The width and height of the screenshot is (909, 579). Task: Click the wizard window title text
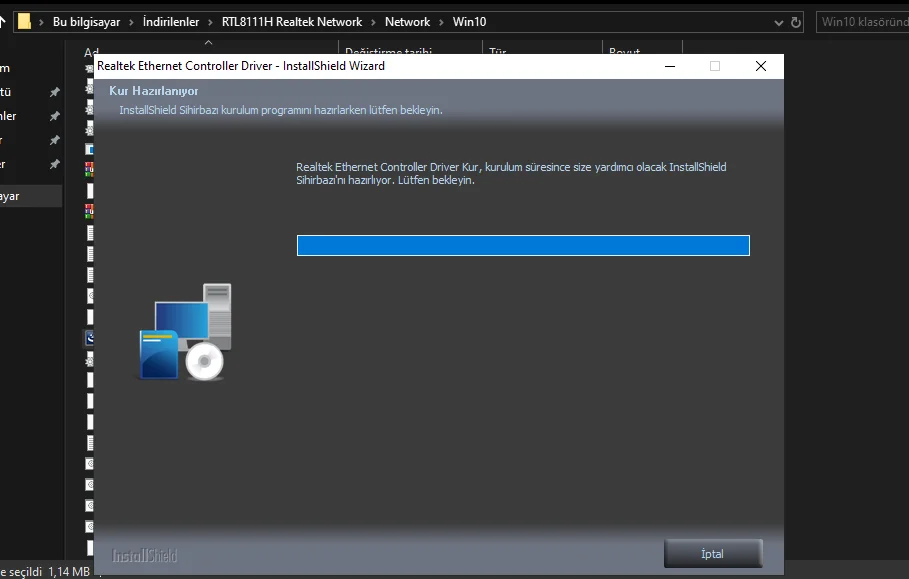click(241, 66)
